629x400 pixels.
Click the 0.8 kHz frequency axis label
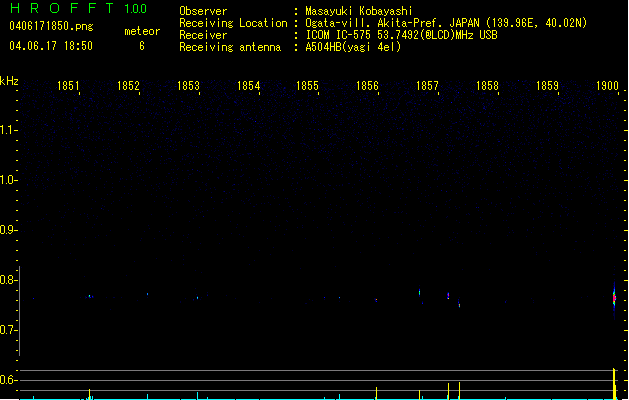click(x=8, y=280)
